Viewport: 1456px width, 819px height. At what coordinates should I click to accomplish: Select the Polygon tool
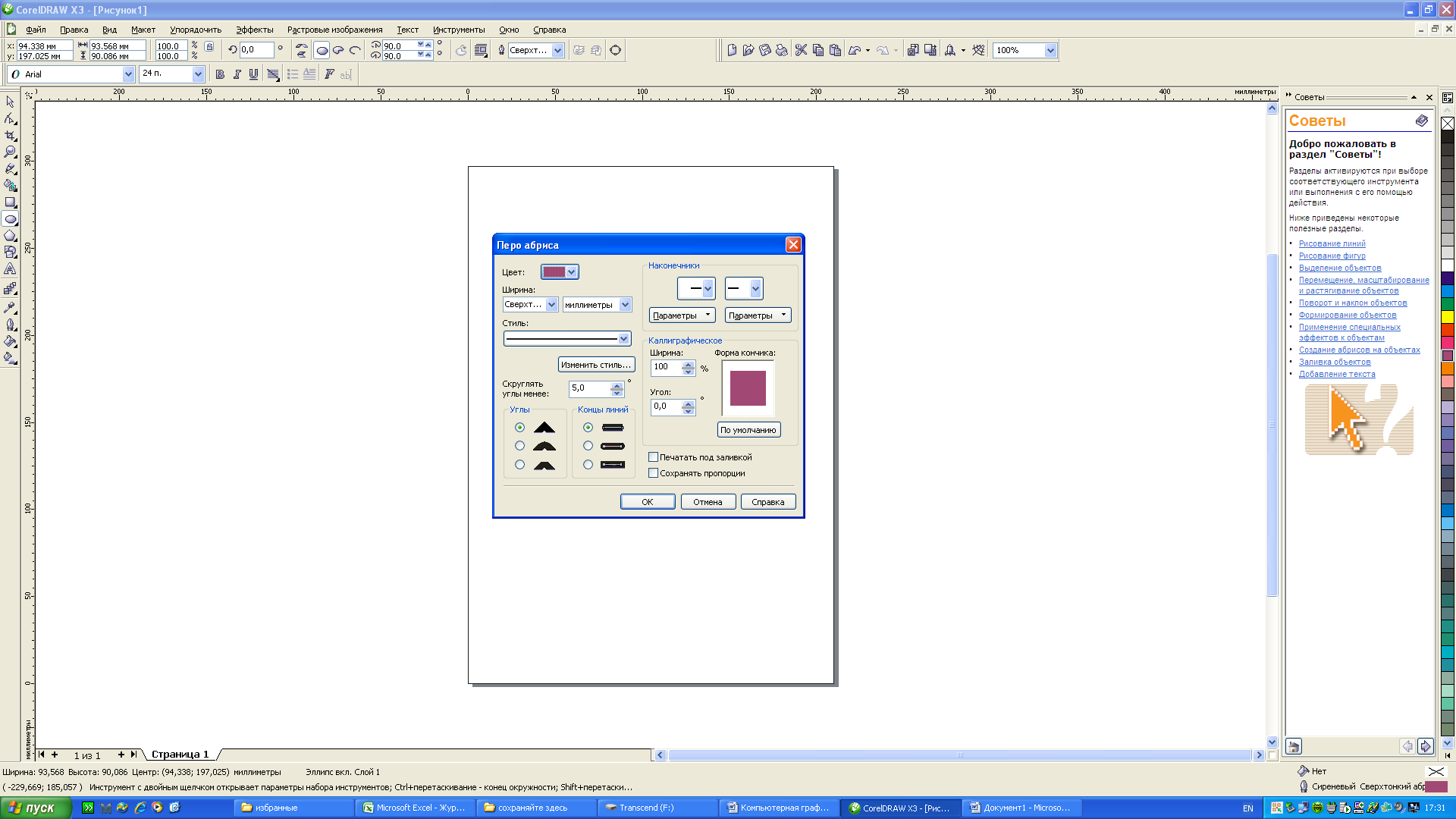10,236
